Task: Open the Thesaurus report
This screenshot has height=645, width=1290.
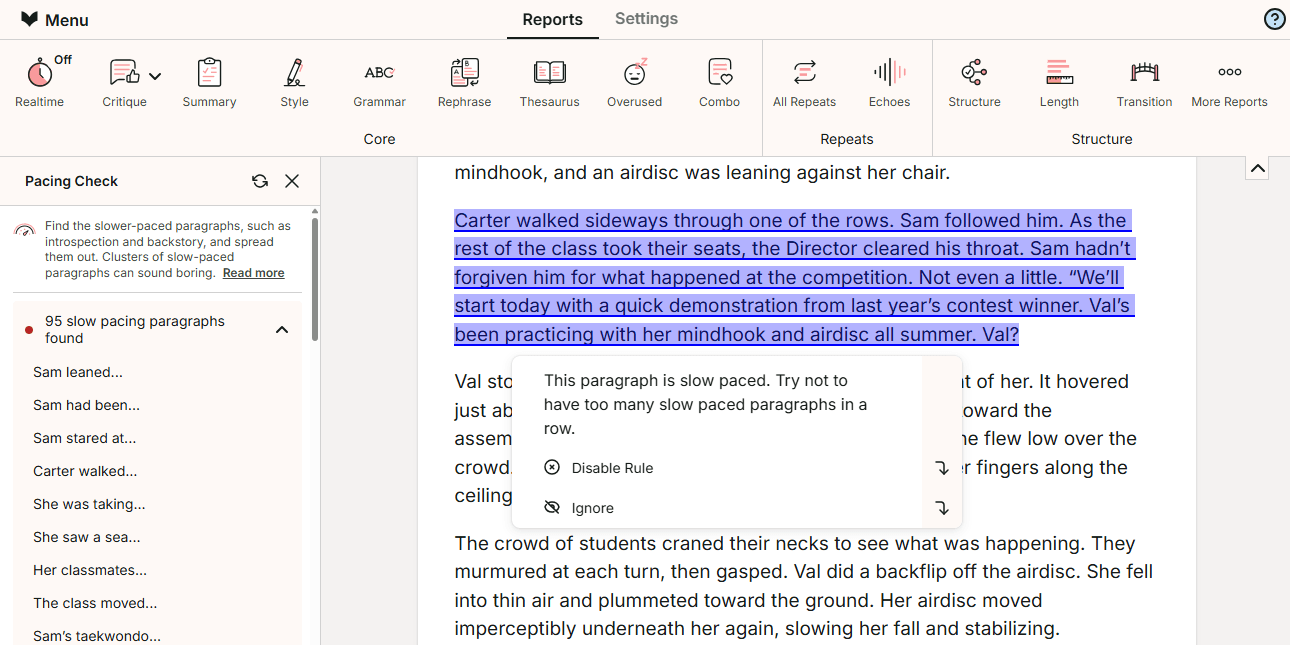Action: tap(549, 82)
